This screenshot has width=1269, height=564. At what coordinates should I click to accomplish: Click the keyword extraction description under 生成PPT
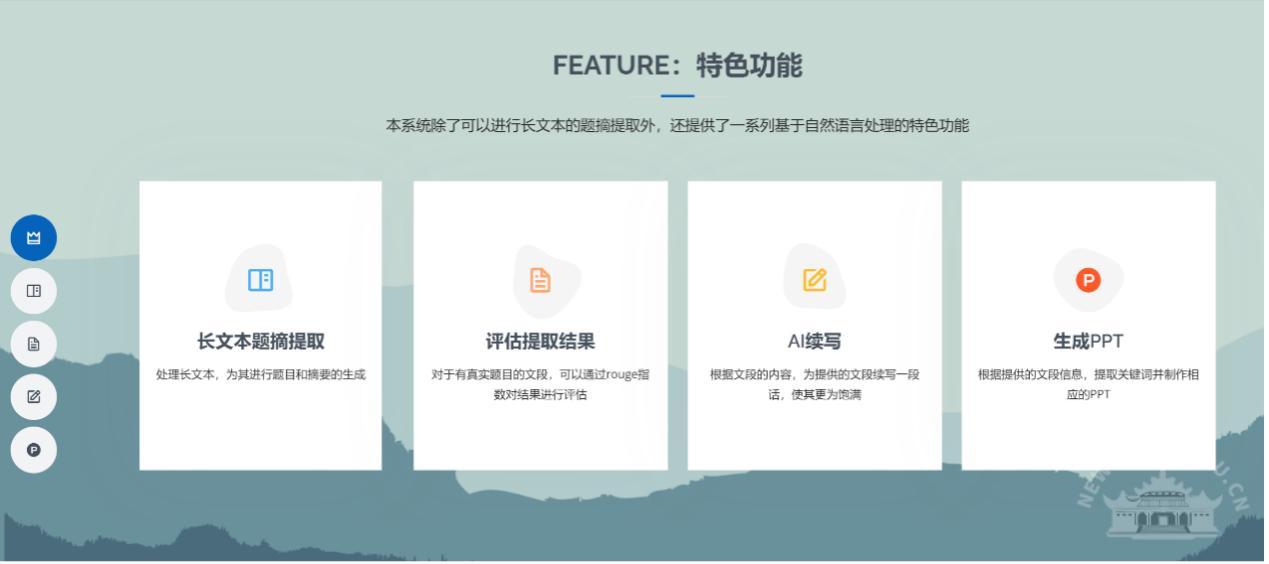(x=1088, y=384)
